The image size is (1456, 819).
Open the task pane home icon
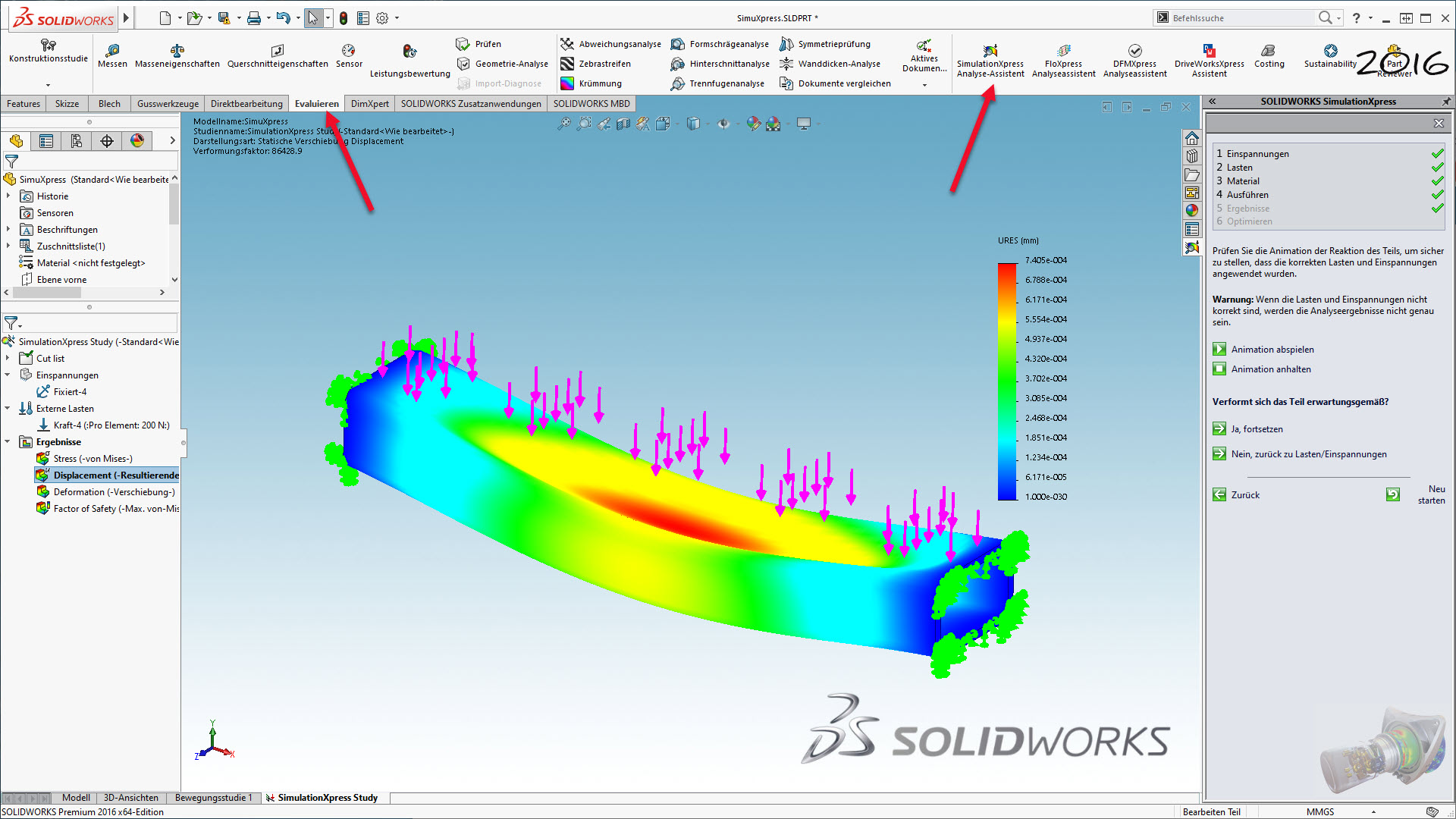click(x=1192, y=139)
